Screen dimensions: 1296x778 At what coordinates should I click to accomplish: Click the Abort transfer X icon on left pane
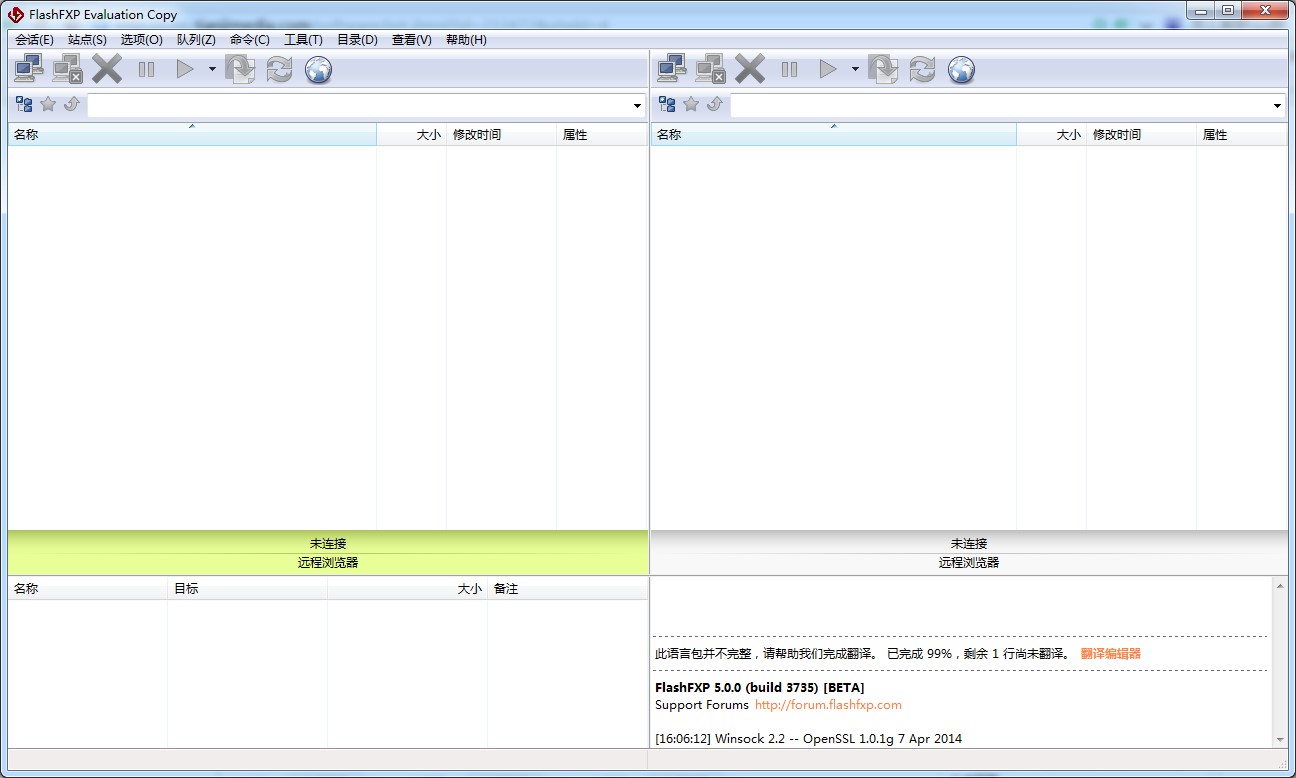tap(106, 68)
